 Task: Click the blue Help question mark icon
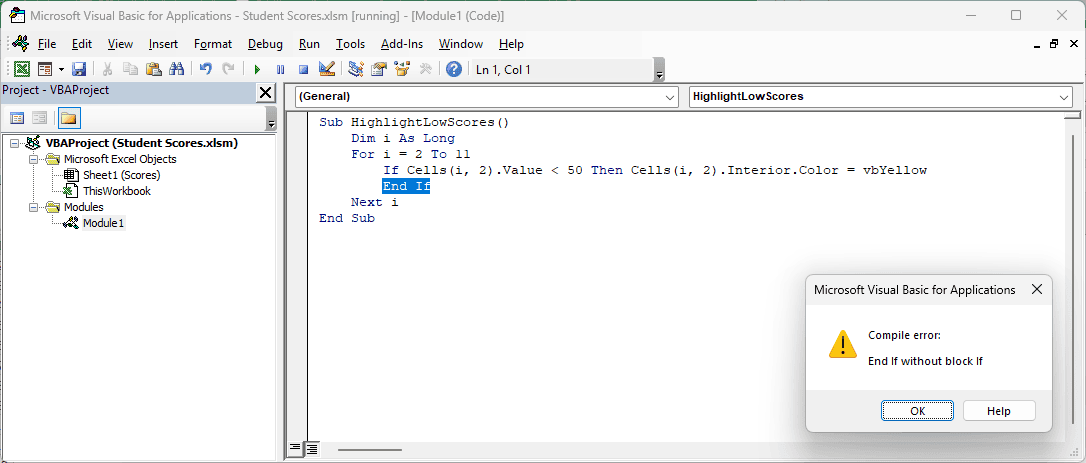coord(454,69)
